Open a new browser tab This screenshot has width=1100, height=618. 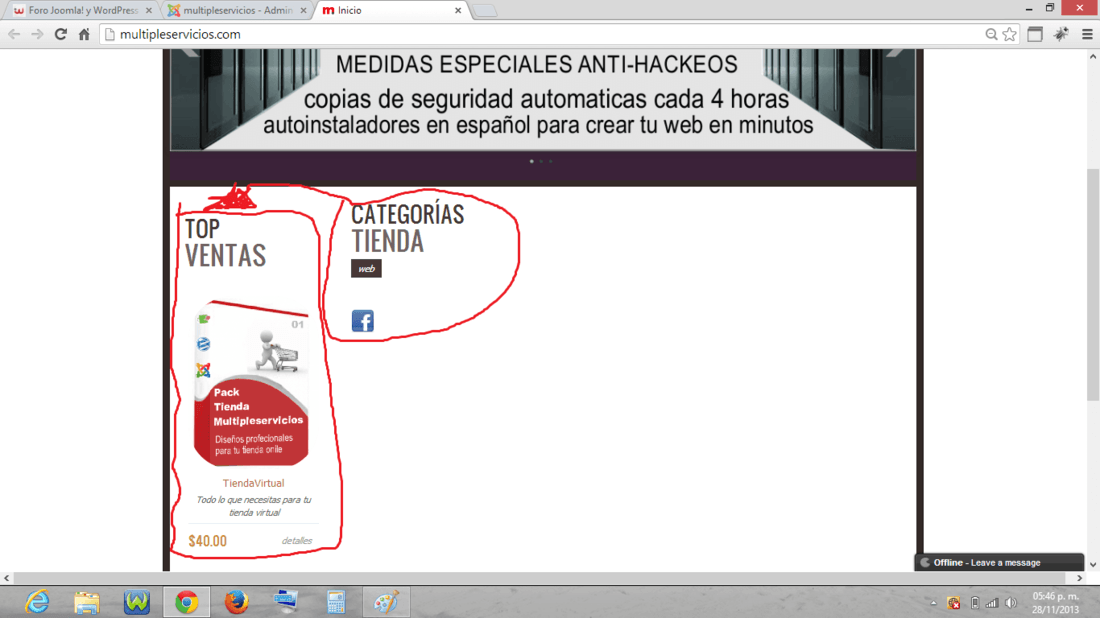(x=484, y=11)
